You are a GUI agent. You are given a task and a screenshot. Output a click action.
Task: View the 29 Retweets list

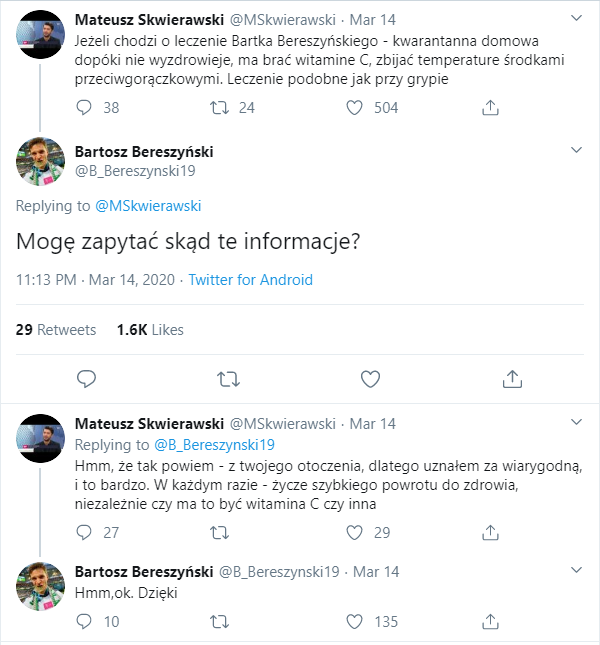(56, 330)
